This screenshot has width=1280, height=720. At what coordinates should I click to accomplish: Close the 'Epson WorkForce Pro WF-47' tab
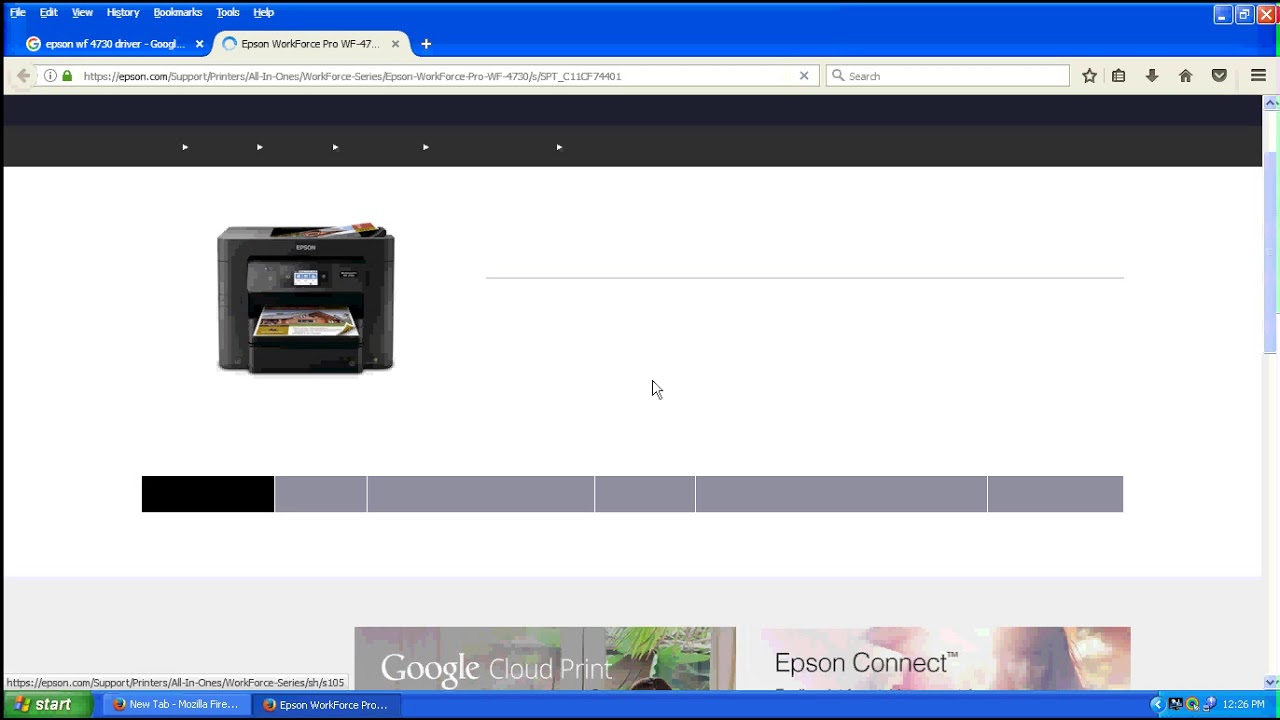coord(395,44)
